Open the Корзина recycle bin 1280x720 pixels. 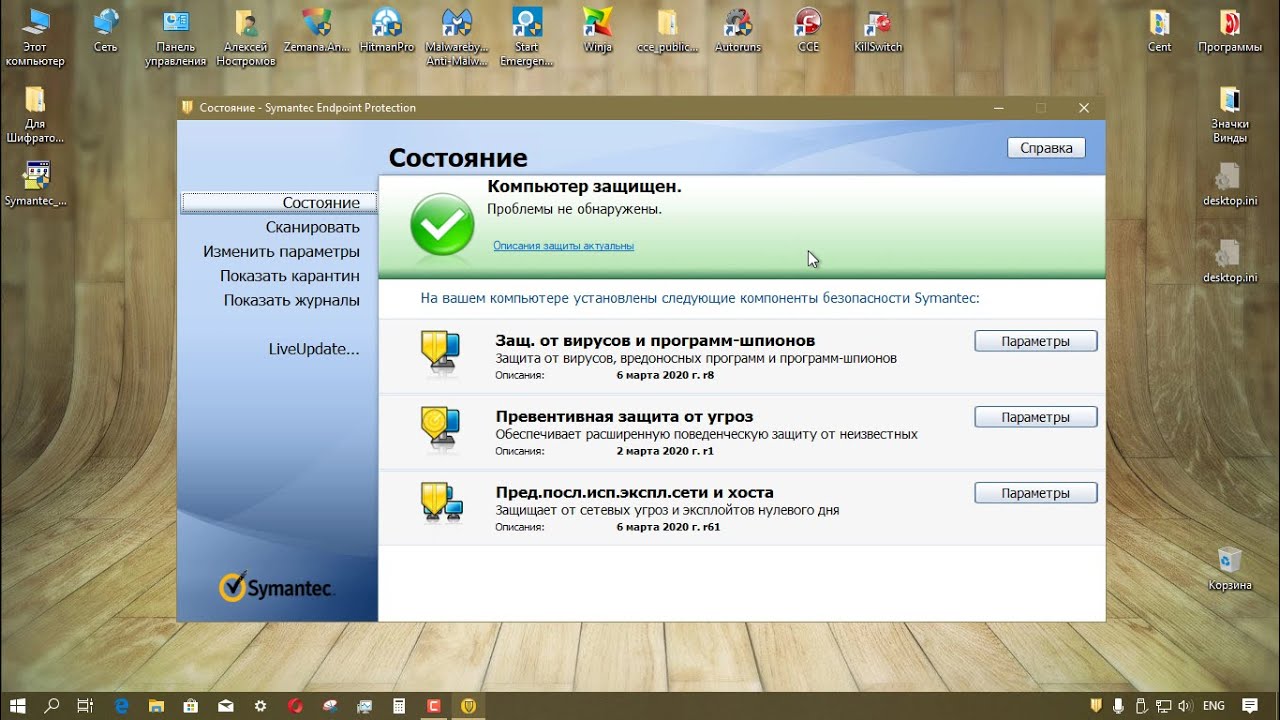pyautogui.click(x=1230, y=567)
